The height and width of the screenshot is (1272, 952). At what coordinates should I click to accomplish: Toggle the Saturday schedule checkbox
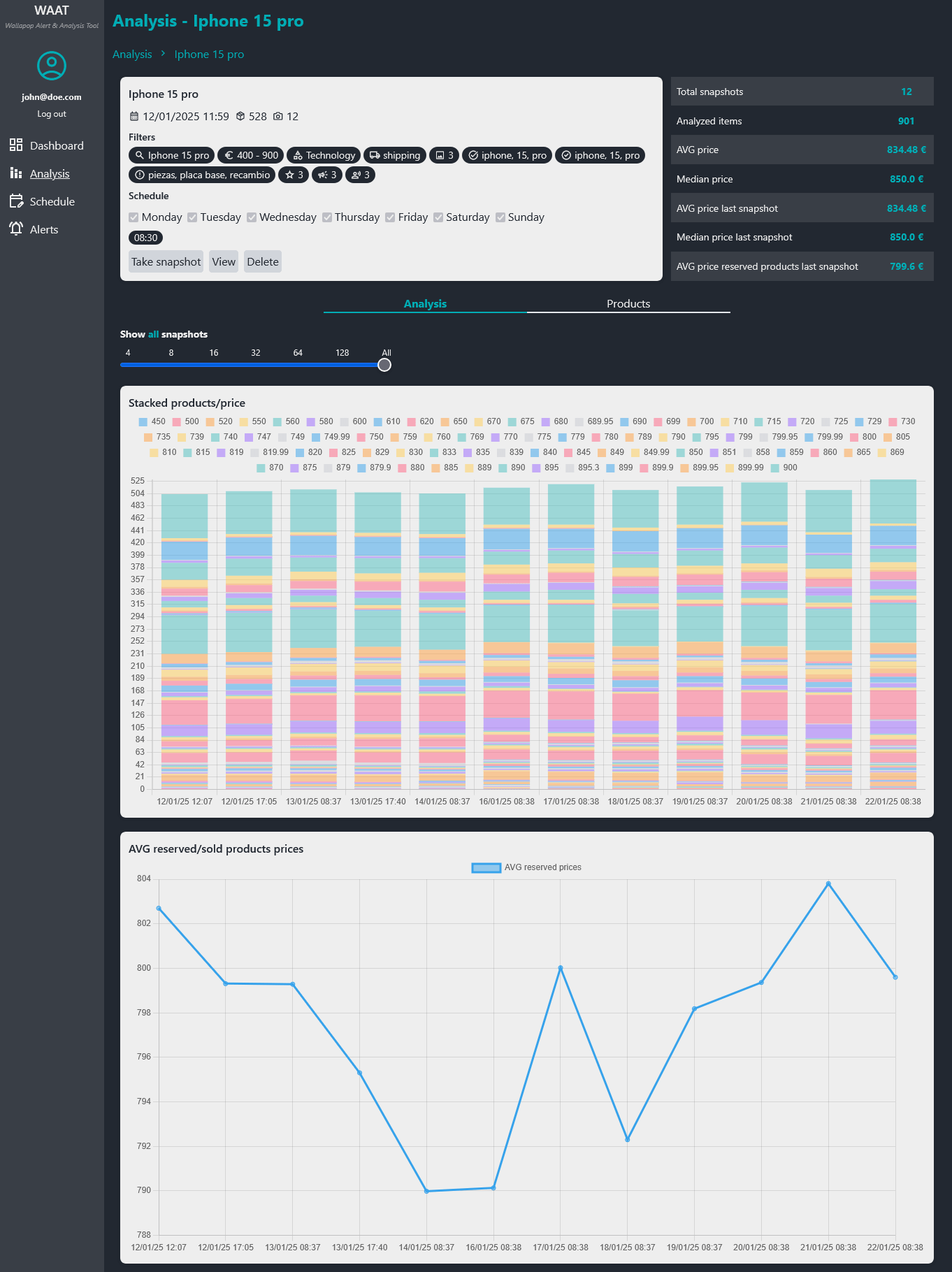pos(438,217)
